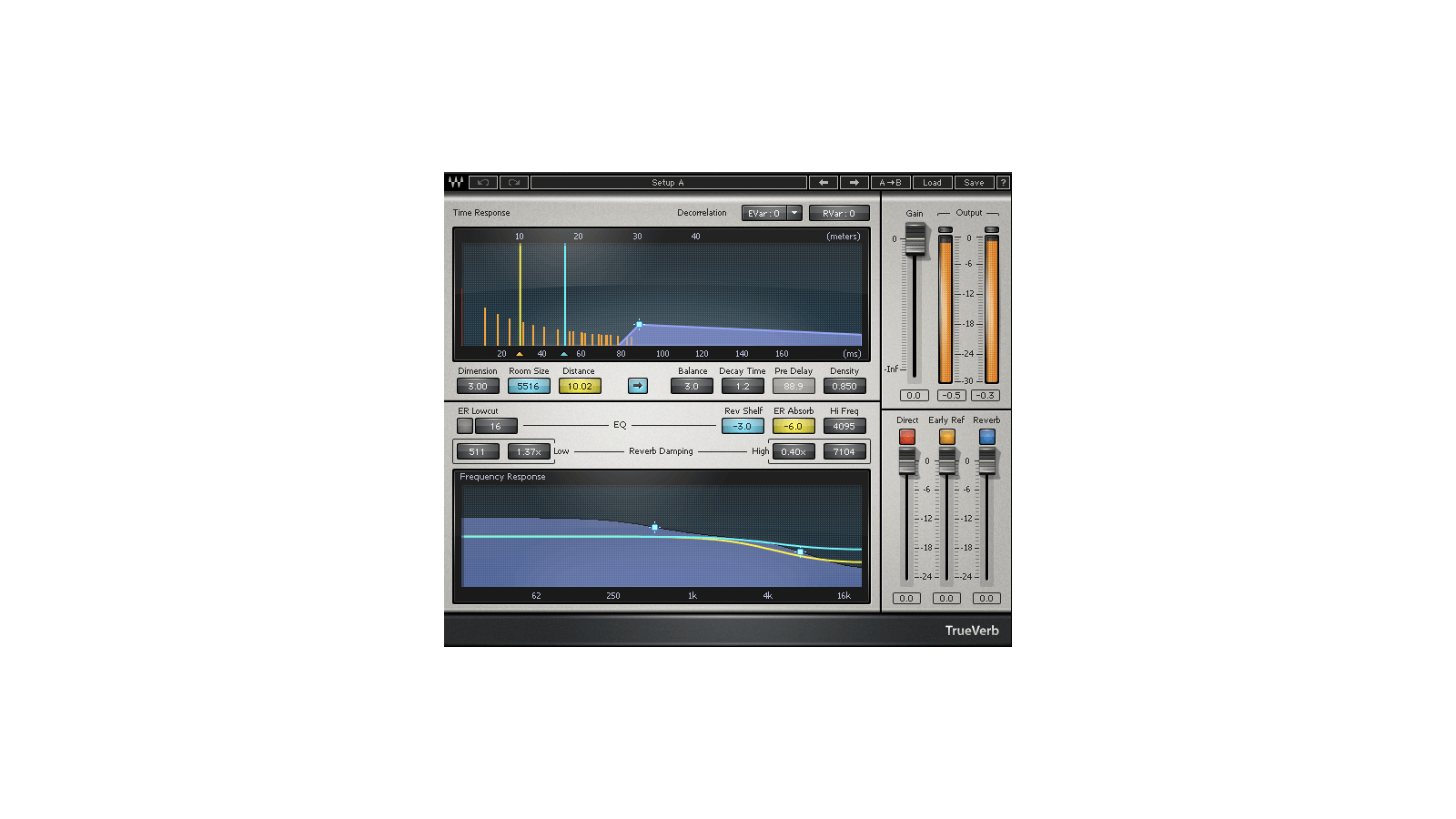The image size is (1456, 819).
Task: Click the yellow room size line in graph
Action: [521, 294]
